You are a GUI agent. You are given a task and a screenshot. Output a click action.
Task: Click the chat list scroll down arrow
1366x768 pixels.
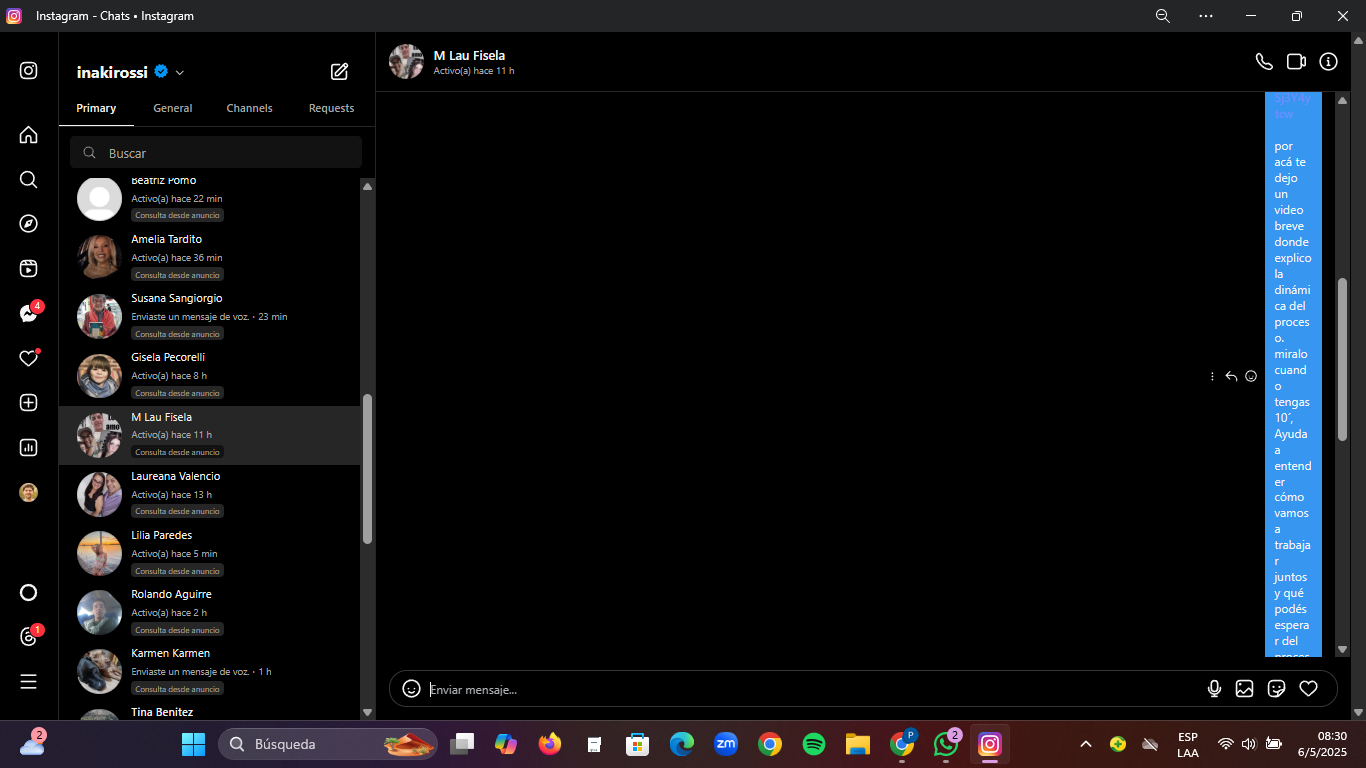coord(367,712)
